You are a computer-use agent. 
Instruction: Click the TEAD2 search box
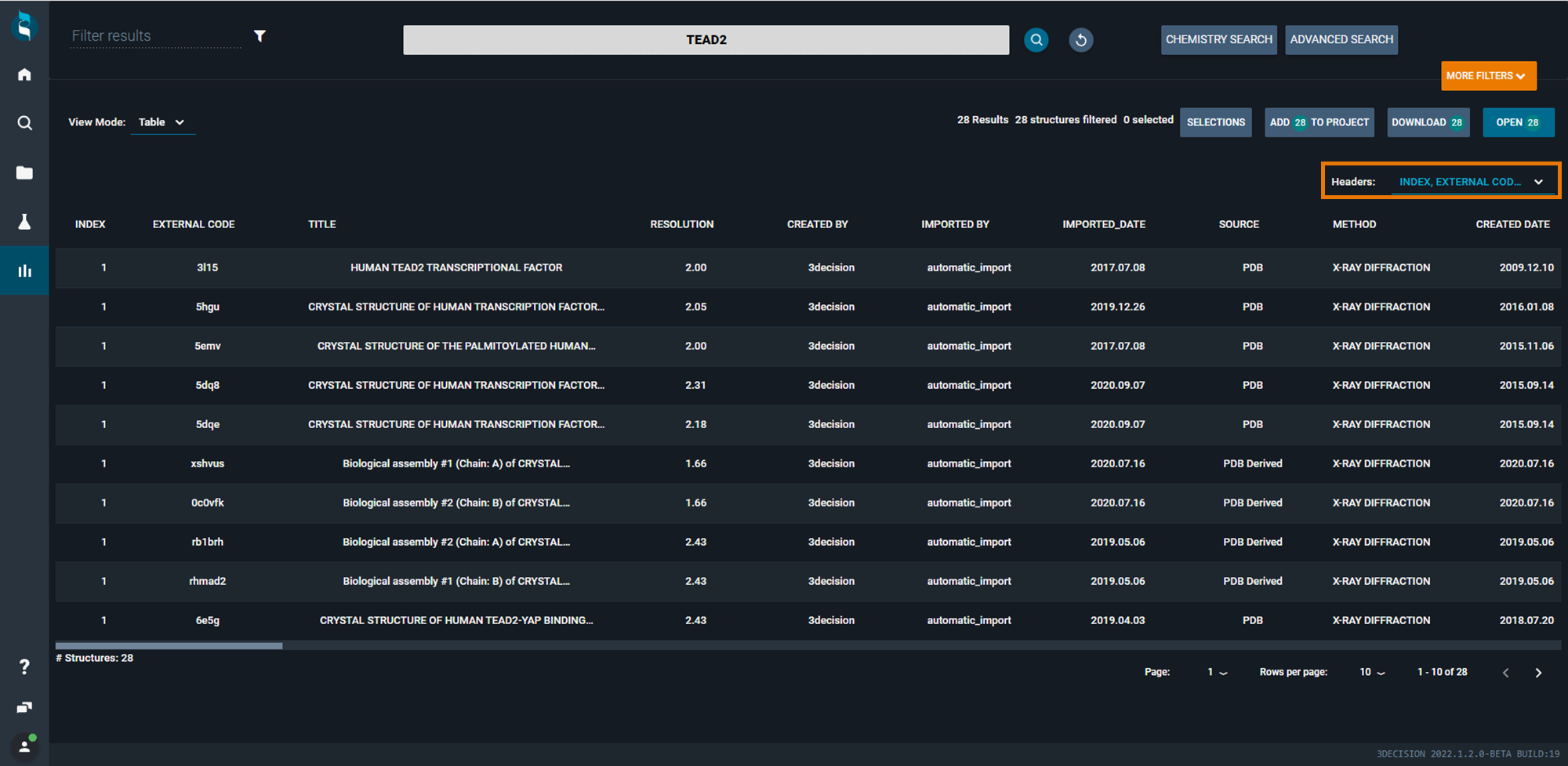point(706,40)
